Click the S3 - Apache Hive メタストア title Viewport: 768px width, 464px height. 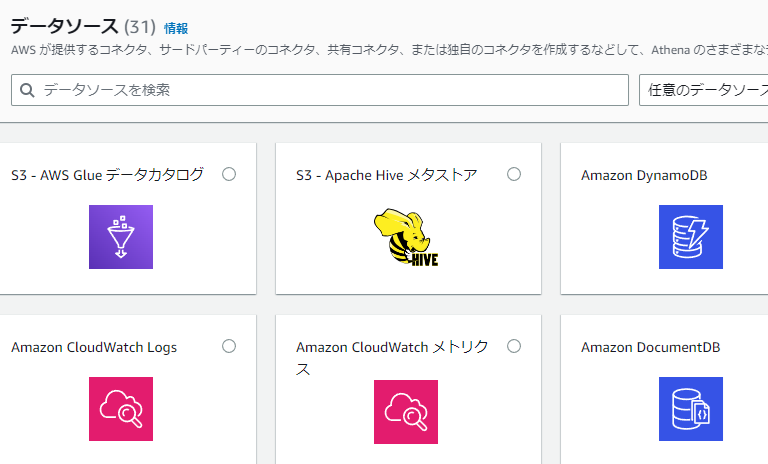[386, 175]
